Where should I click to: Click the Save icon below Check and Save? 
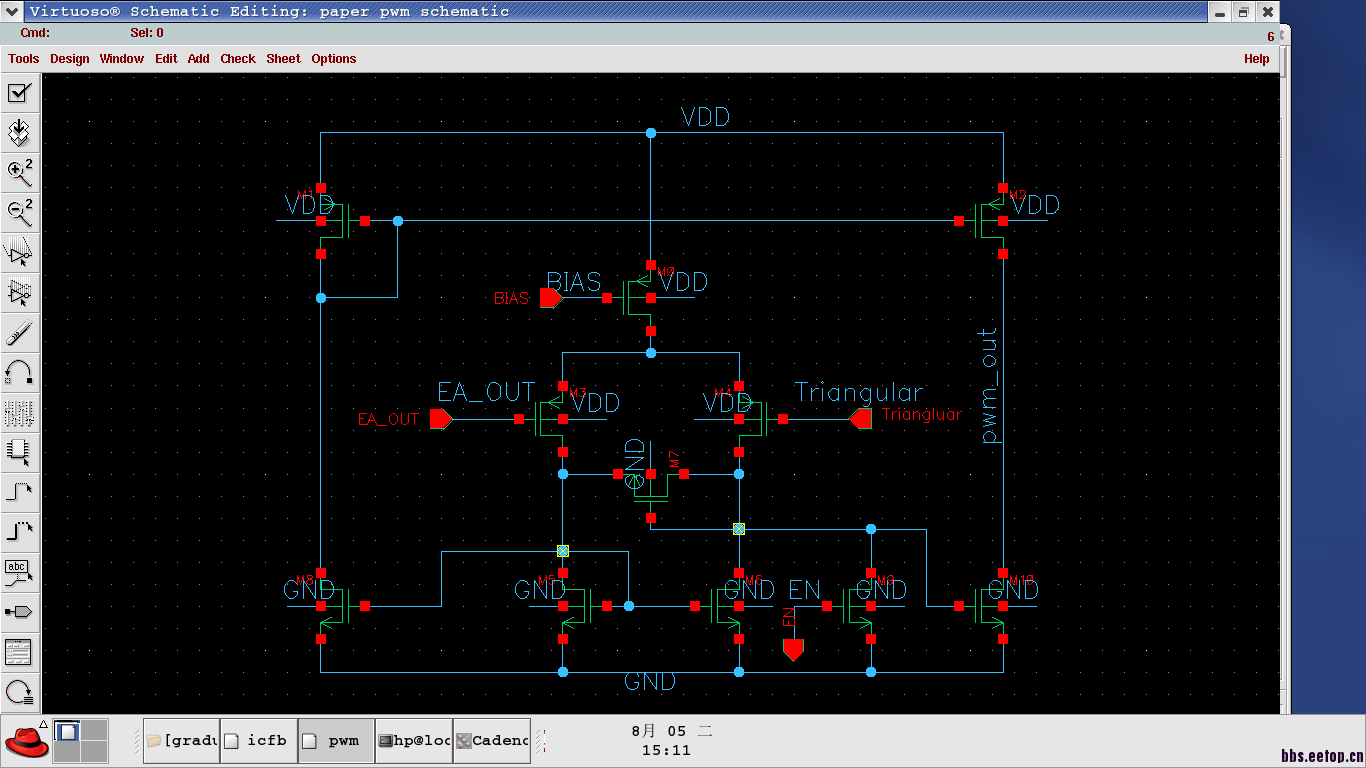click(19, 132)
